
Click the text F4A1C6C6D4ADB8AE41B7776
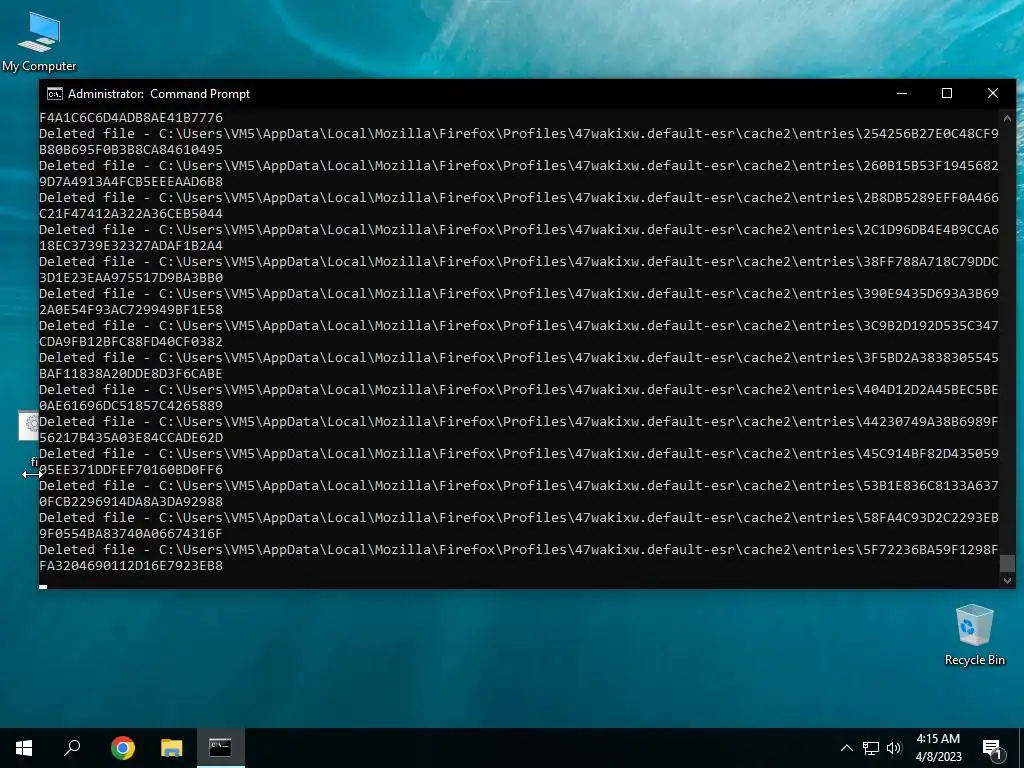tap(131, 118)
